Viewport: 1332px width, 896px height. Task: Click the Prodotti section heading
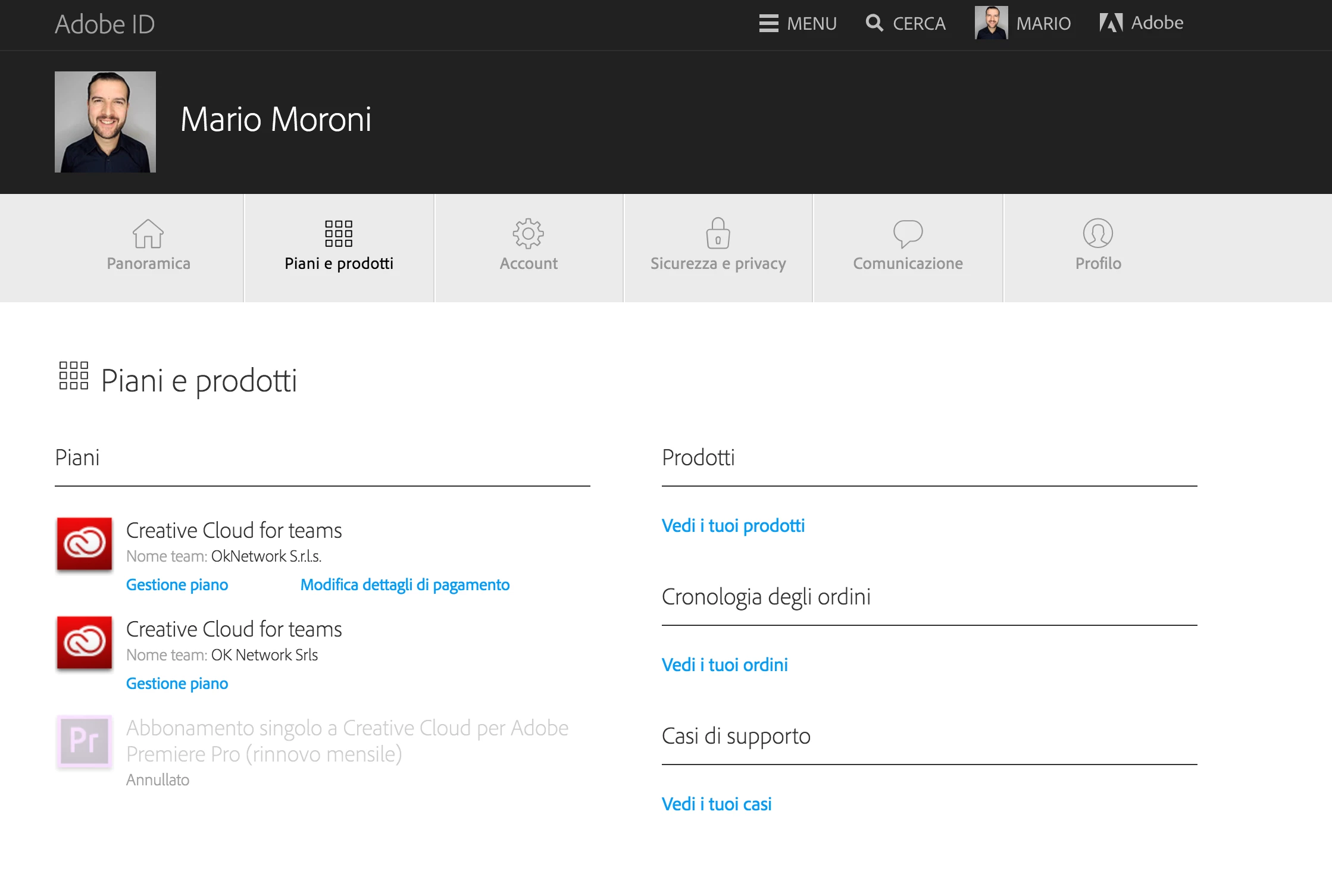pyautogui.click(x=698, y=458)
